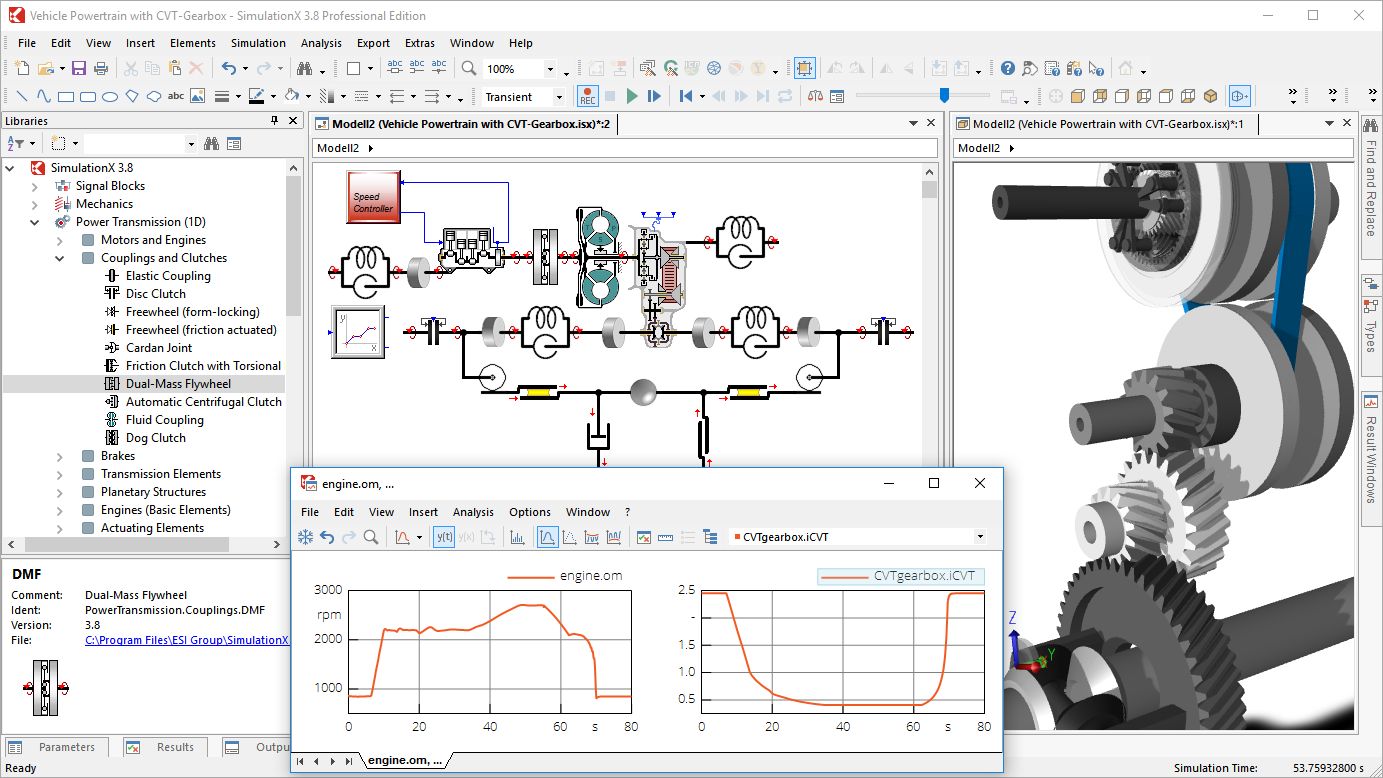Collapse the Couplings and Clutches tree node

(60, 258)
